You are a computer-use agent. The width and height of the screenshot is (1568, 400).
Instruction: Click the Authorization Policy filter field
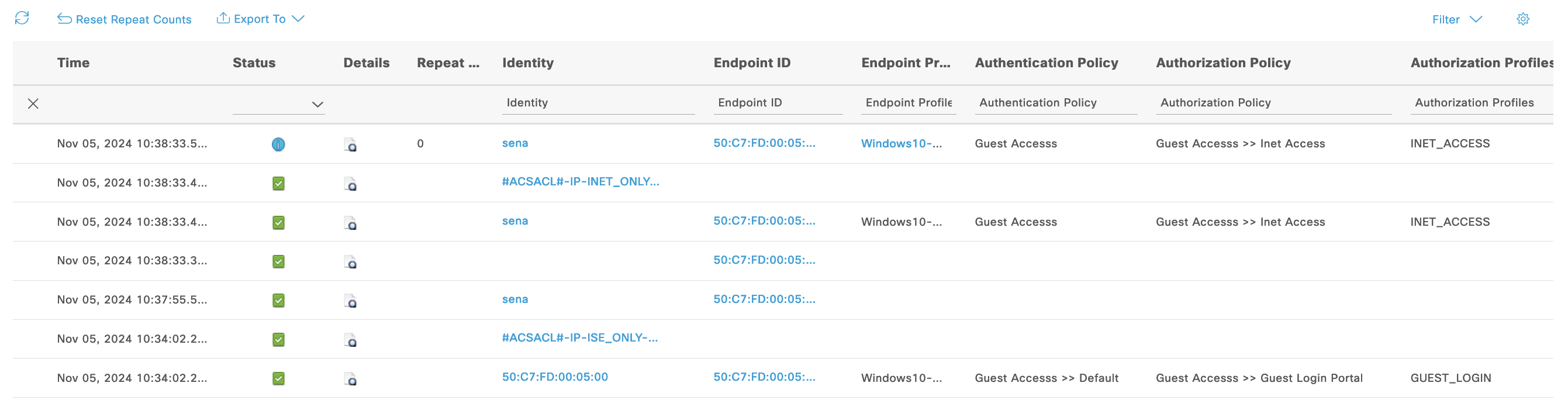[x=1272, y=103]
